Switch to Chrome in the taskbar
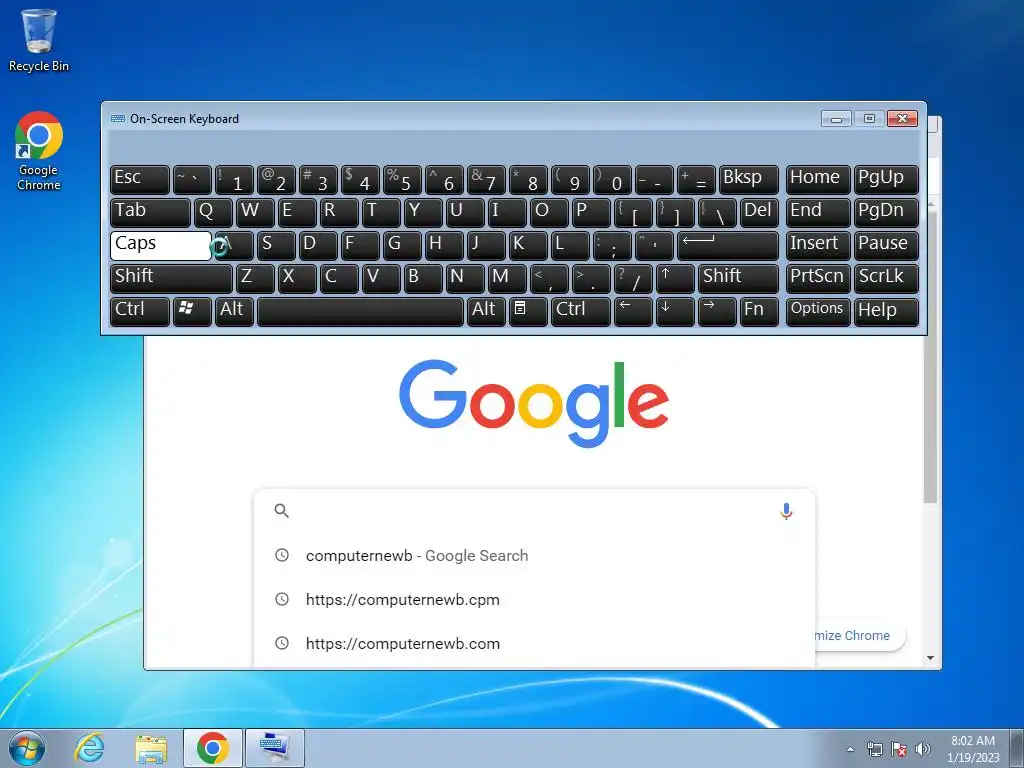The image size is (1024, 768). (213, 748)
